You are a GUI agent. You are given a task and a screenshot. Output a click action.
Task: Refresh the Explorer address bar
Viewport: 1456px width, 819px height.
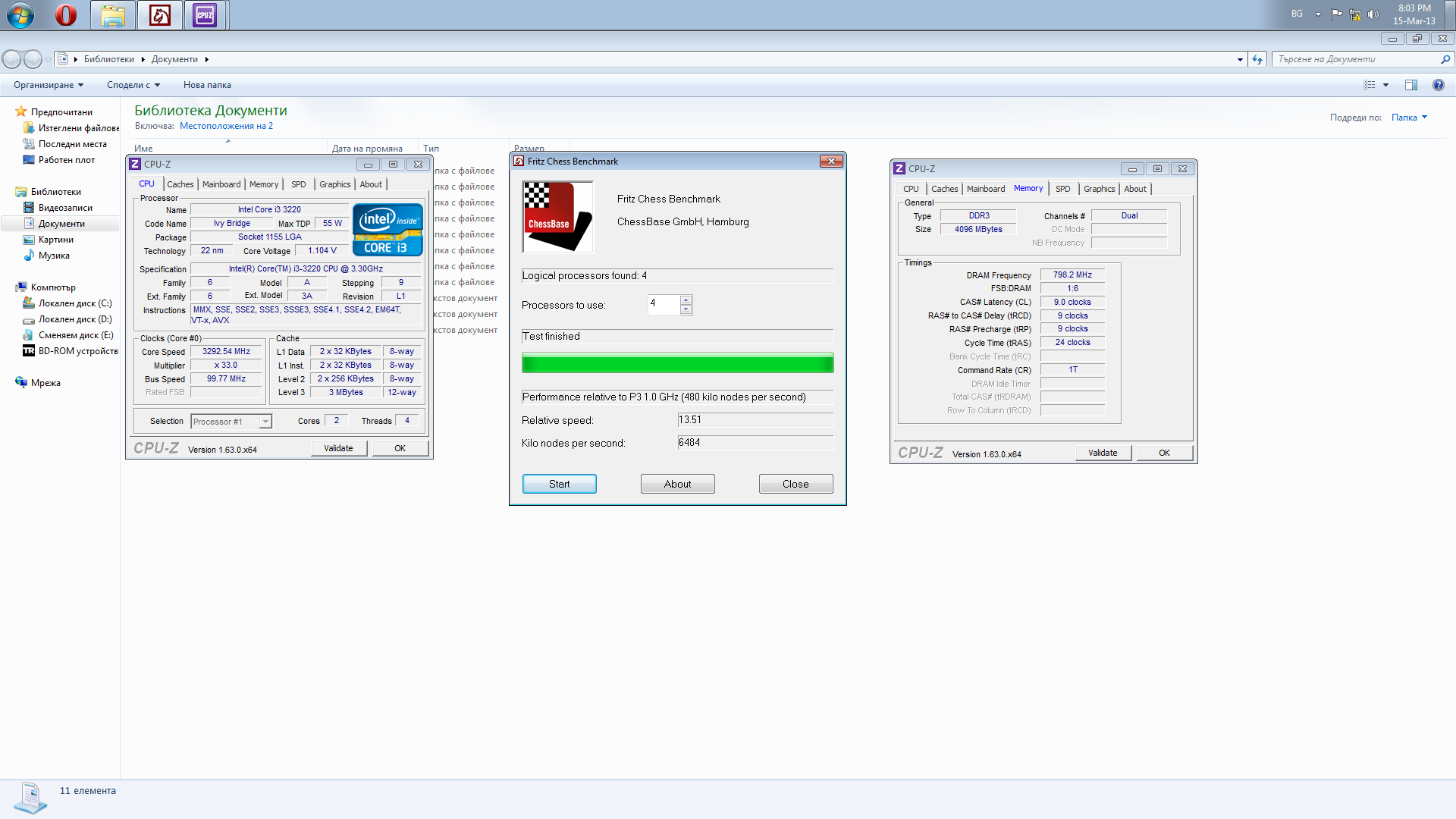click(1257, 59)
